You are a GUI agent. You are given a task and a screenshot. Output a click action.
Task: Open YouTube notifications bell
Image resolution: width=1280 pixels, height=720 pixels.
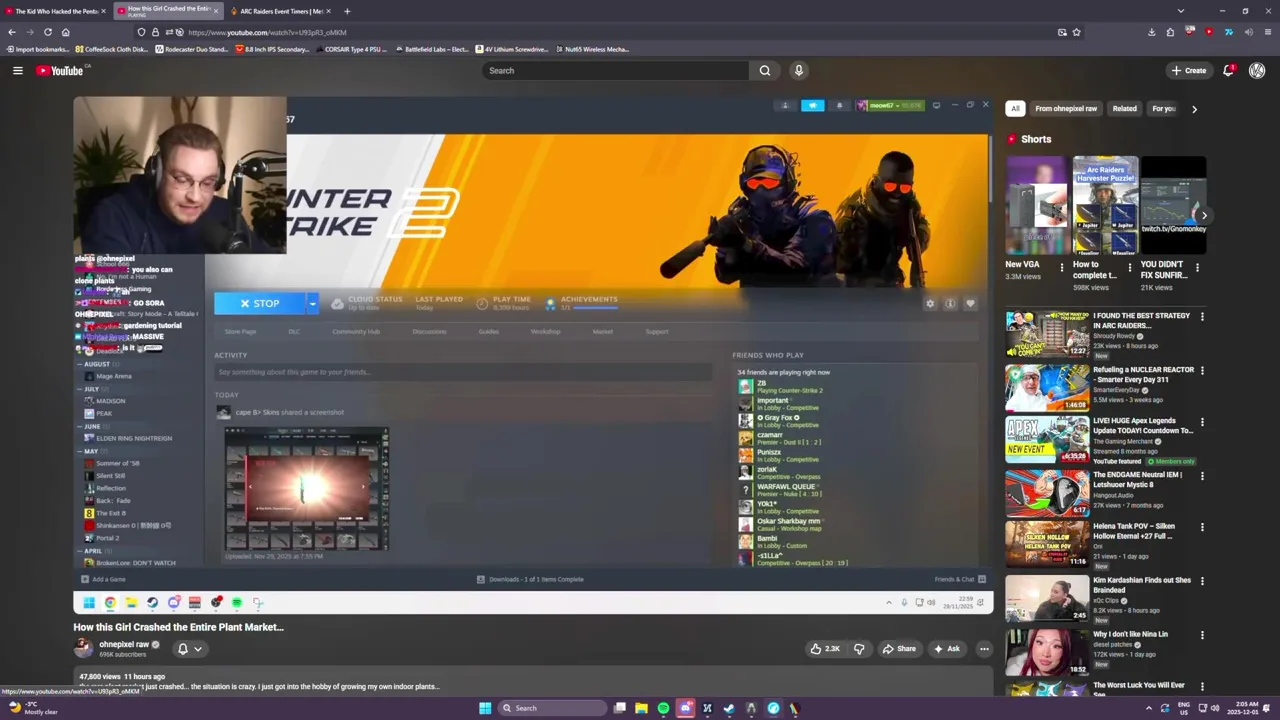[1229, 70]
